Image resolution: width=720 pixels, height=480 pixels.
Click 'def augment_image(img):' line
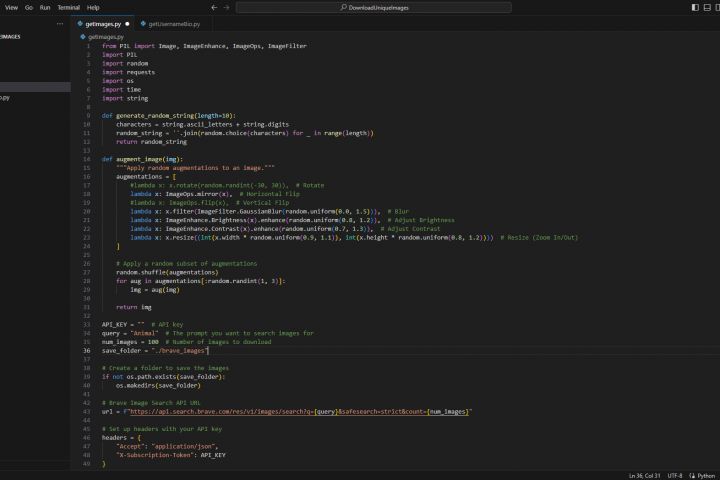point(142,159)
